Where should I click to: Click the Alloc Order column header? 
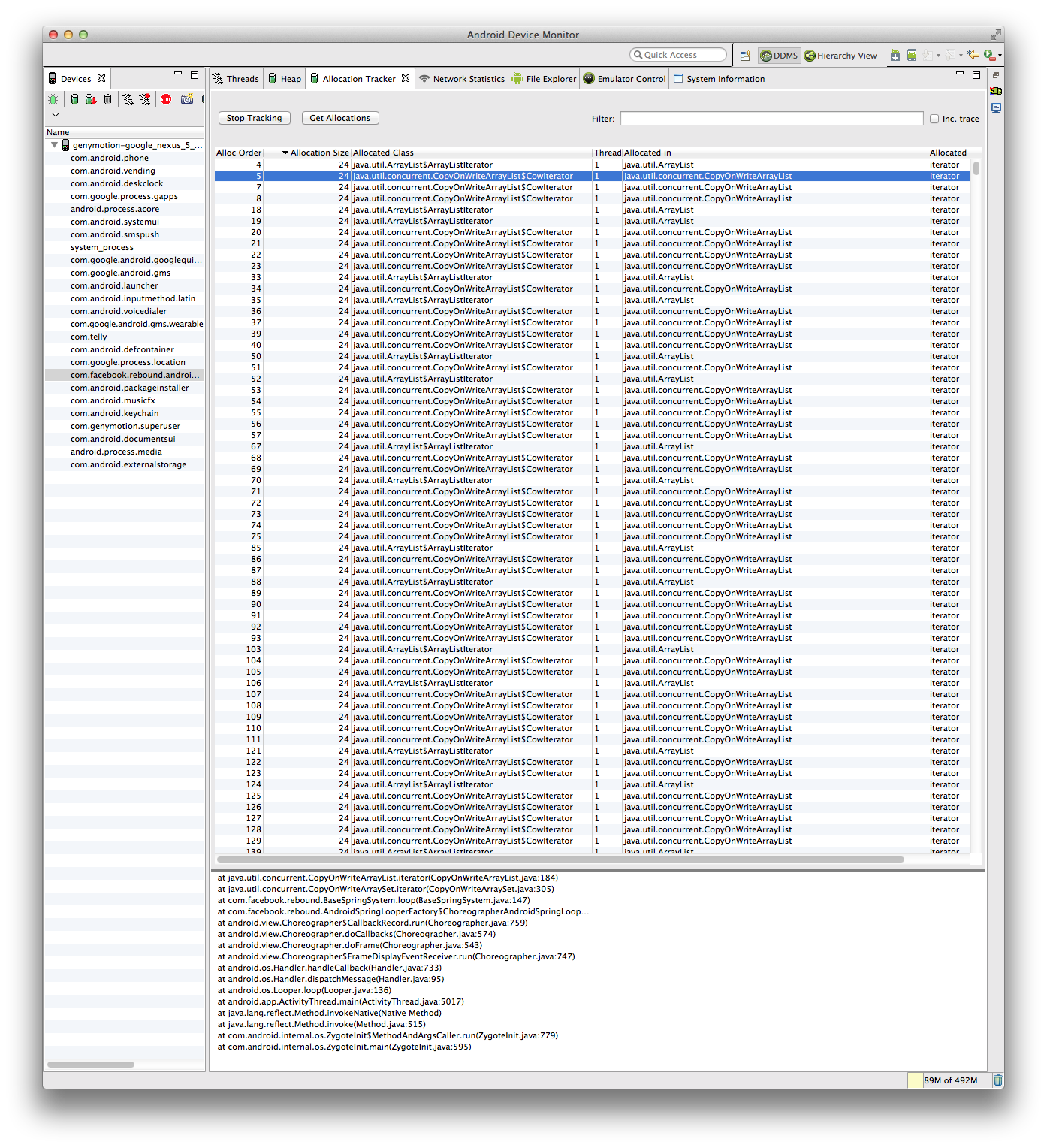(238, 153)
